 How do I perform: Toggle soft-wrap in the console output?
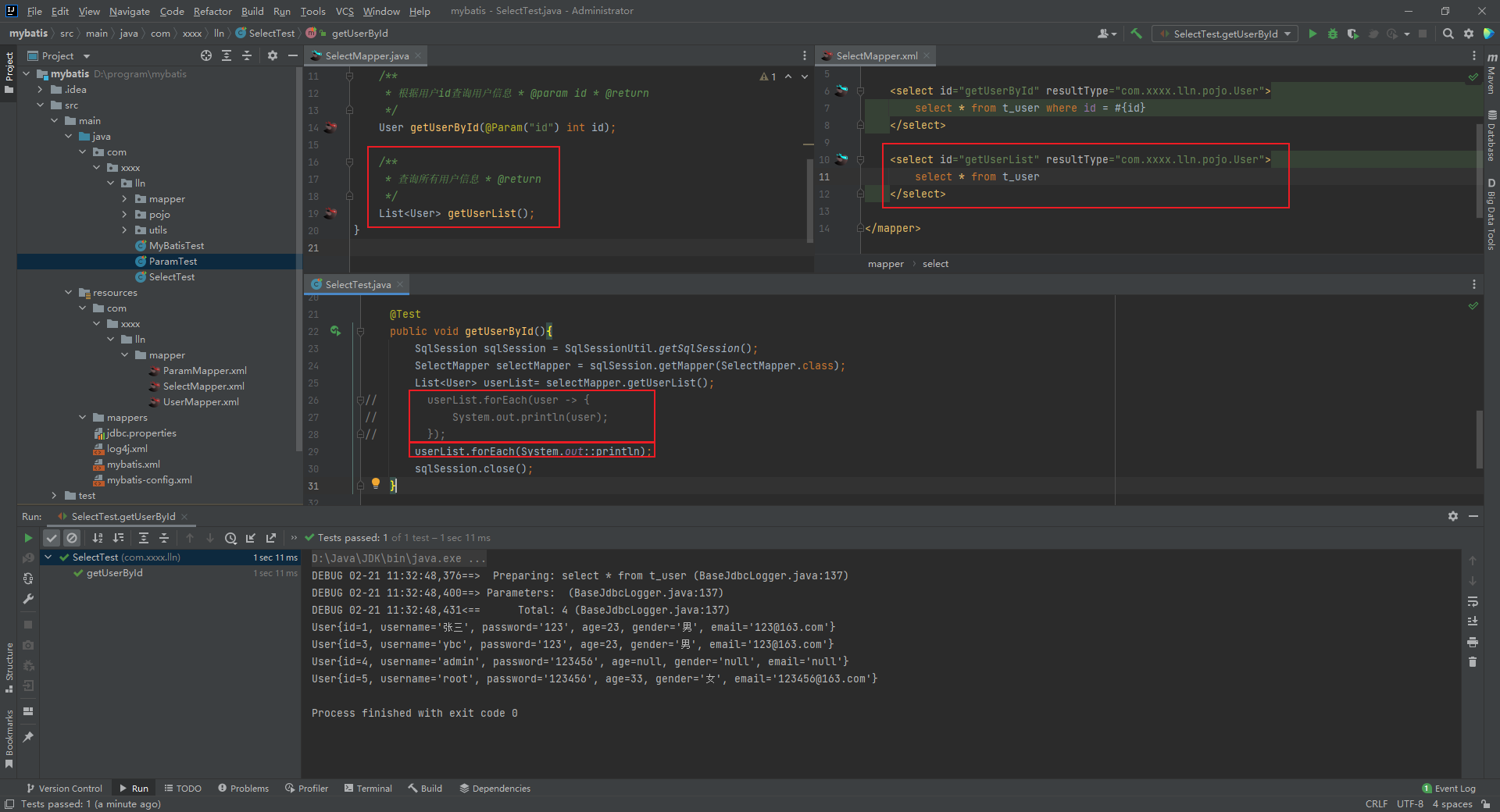click(1473, 601)
